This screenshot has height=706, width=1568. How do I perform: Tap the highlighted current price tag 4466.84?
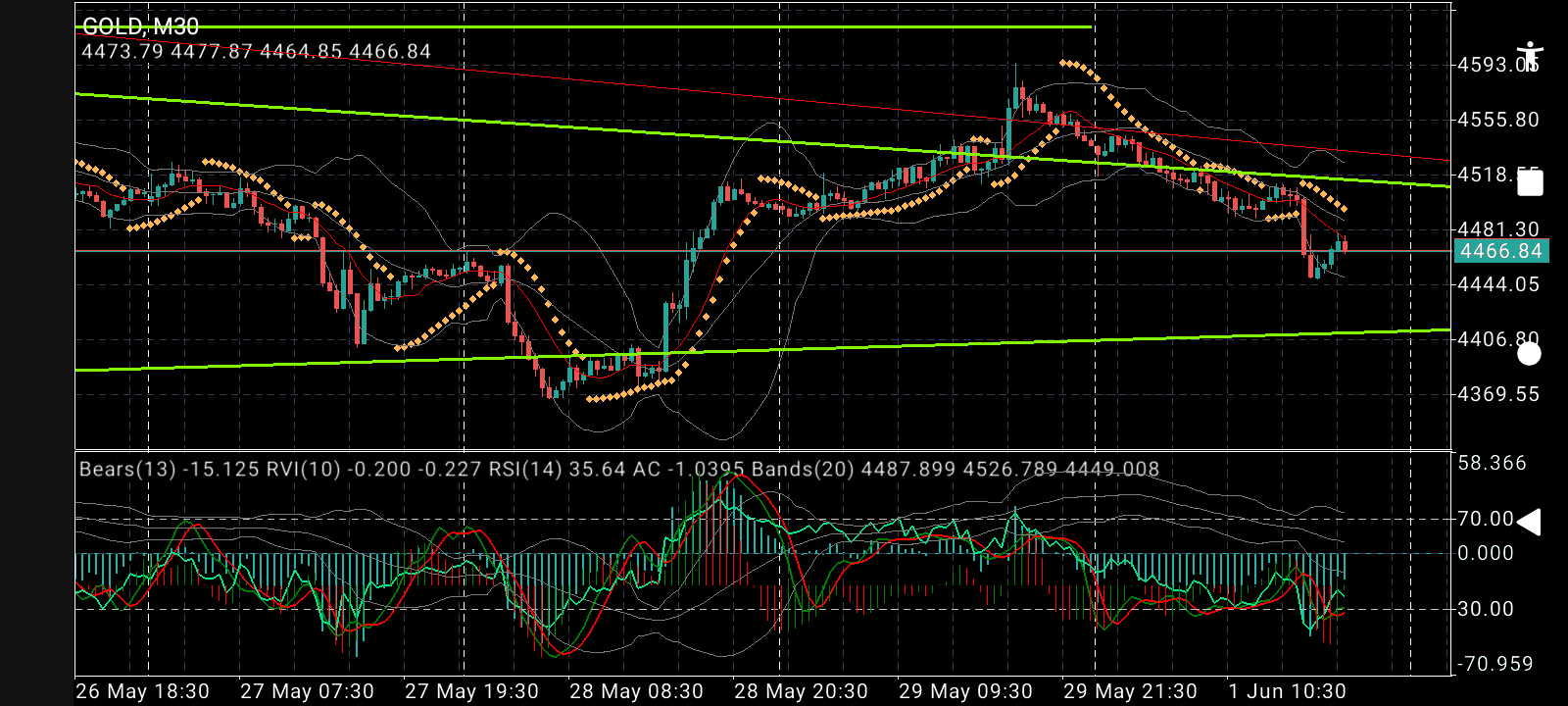[1500, 251]
